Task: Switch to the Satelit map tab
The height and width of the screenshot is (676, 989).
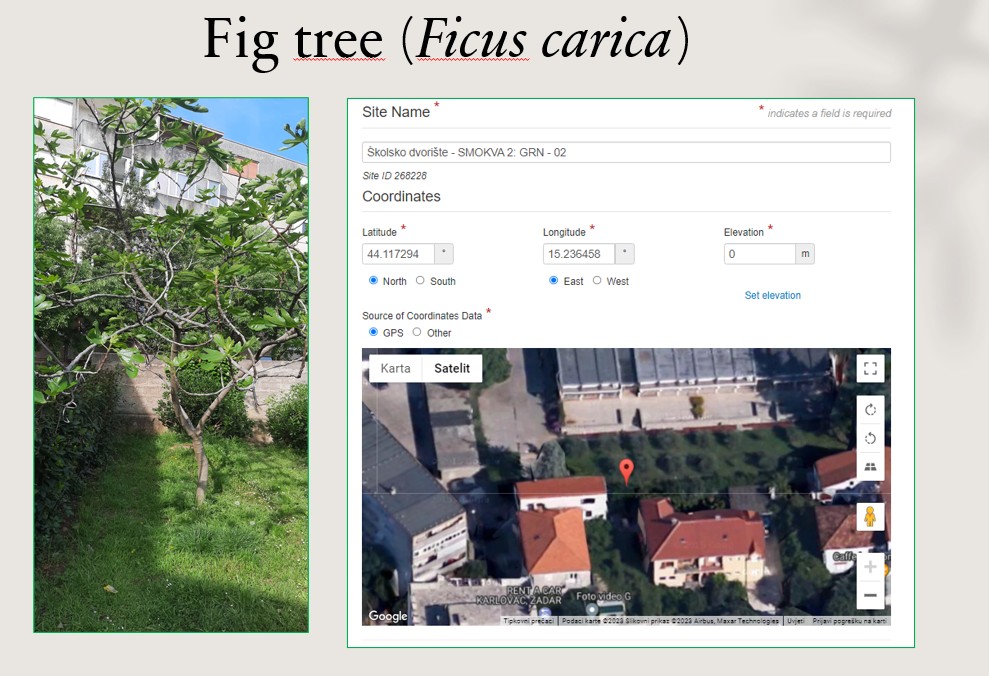Action: pyautogui.click(x=451, y=368)
